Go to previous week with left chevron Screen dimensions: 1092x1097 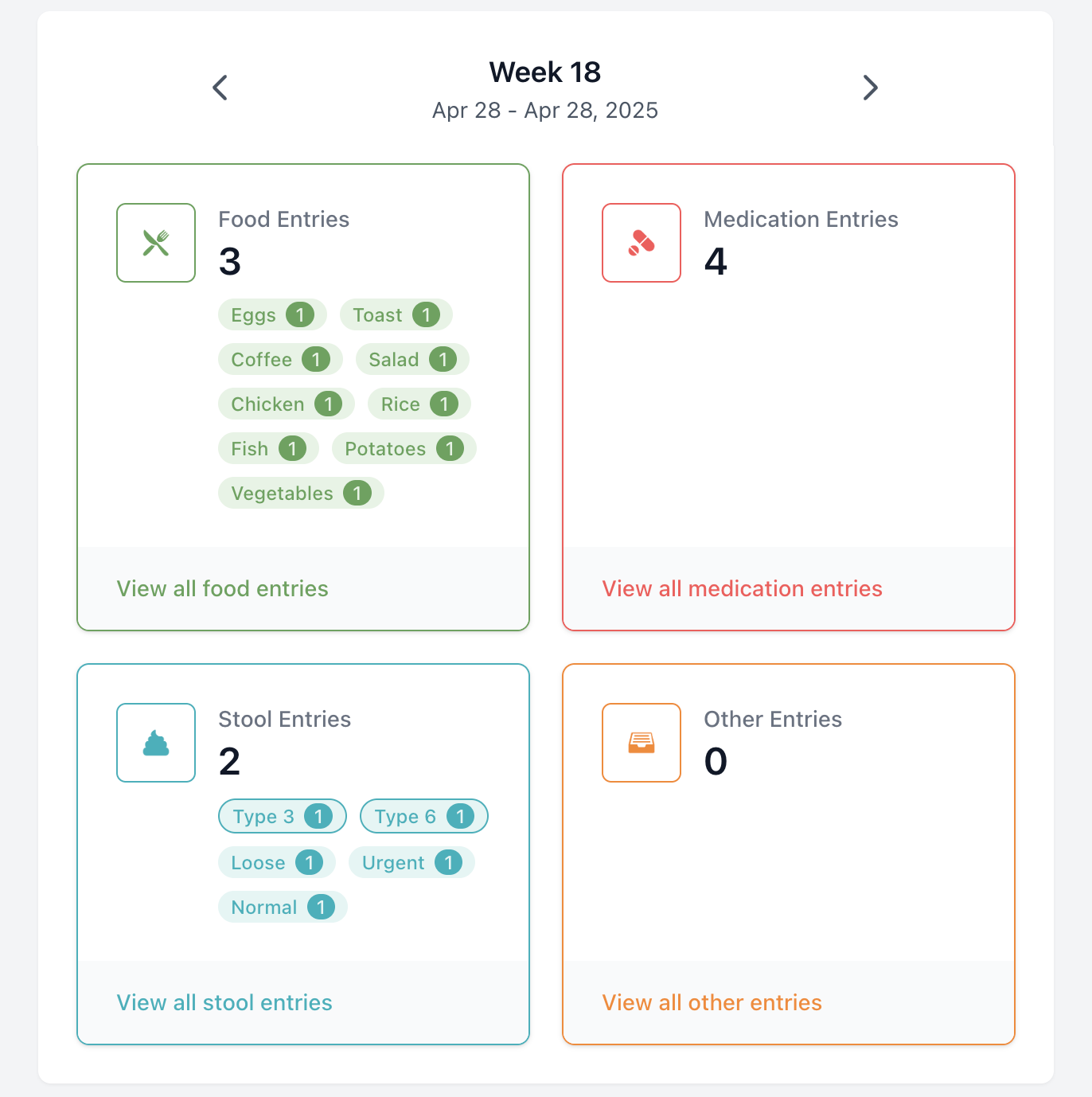click(x=220, y=88)
